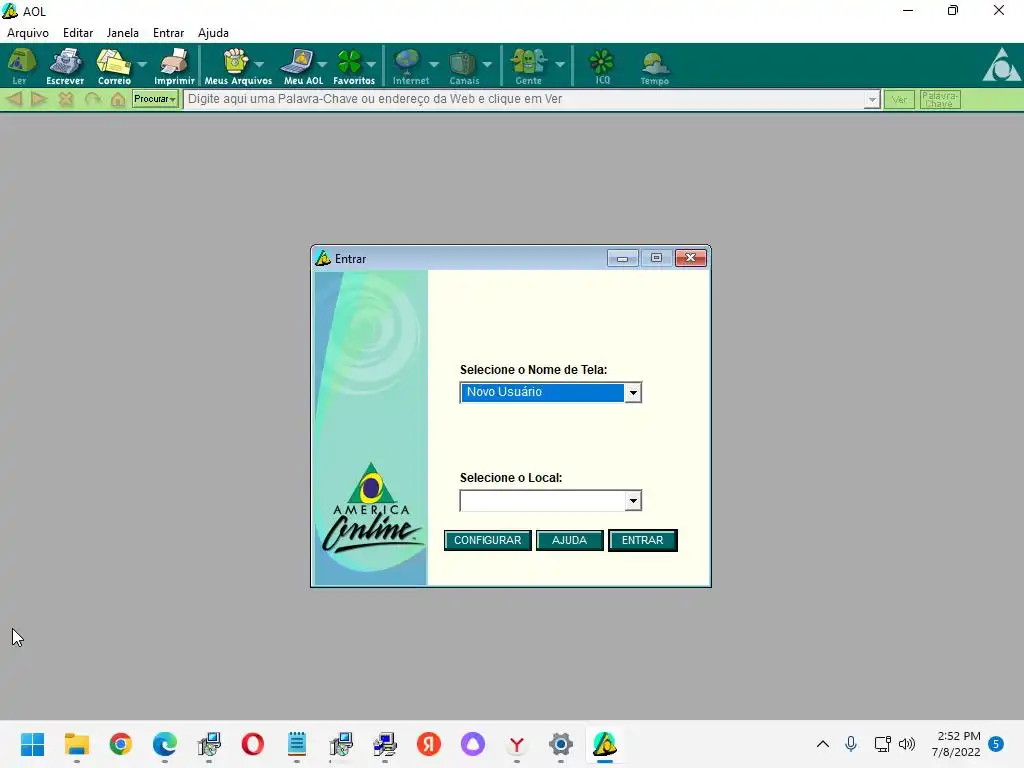Click the Imprimir printer icon
This screenshot has height=768, width=1024.
174,66
